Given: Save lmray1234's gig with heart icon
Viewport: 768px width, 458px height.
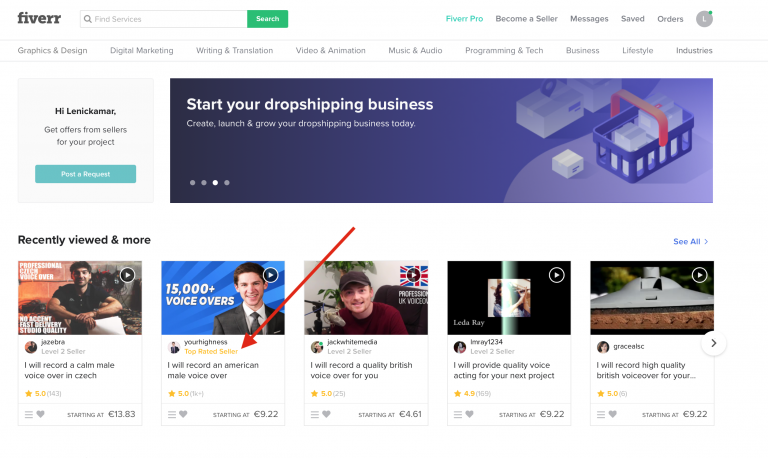Looking at the screenshot, I should 469,414.
